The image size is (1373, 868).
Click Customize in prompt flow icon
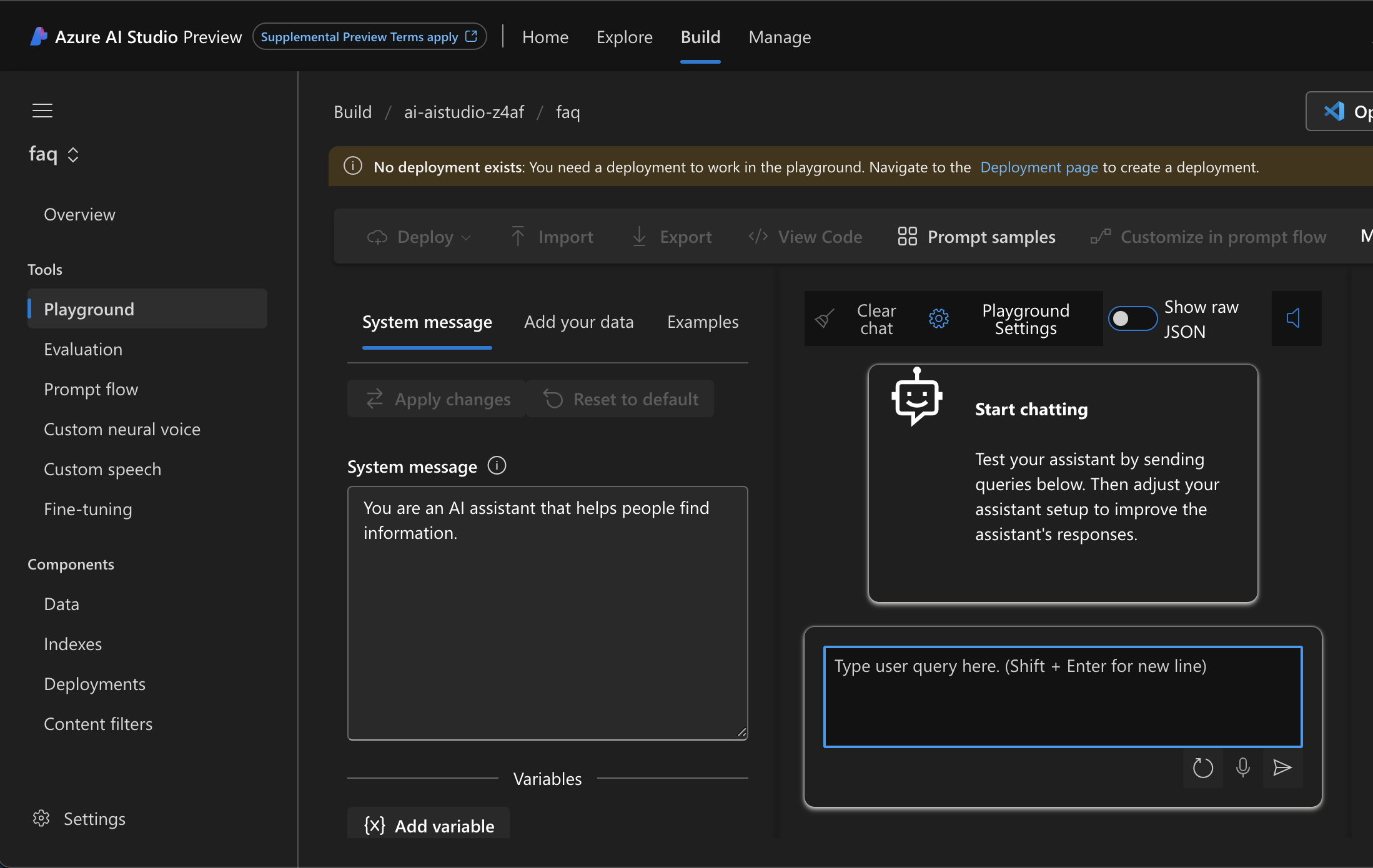point(1099,237)
